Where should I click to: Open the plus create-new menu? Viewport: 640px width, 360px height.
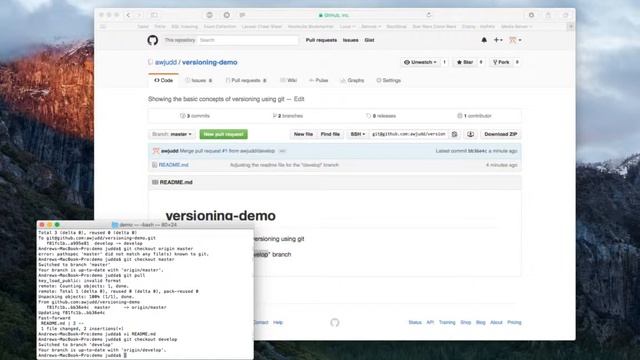(x=498, y=40)
